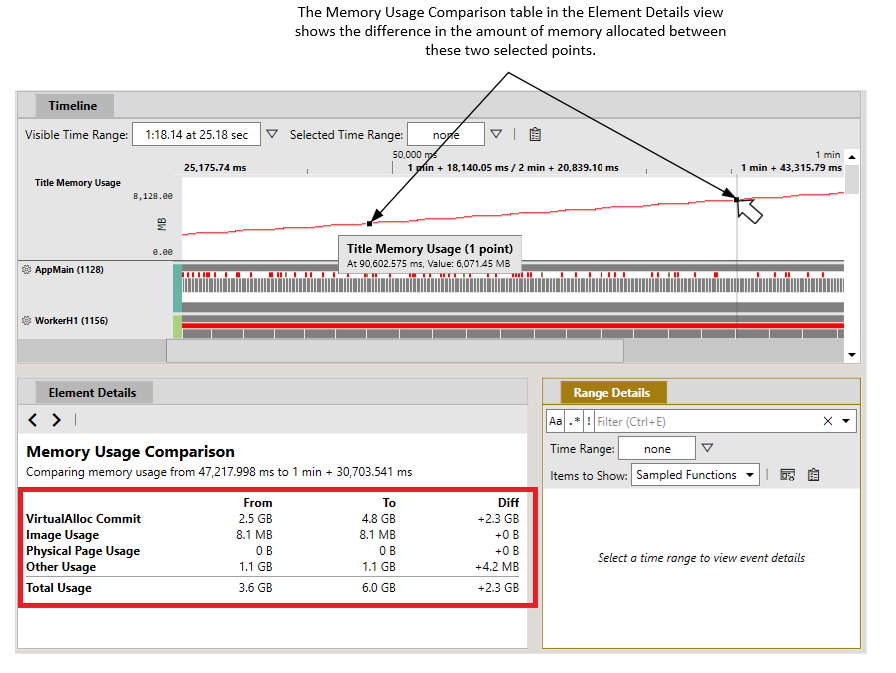The height and width of the screenshot is (673, 896).
Task: Toggle regular expression (.*) filter mode
Action: pyautogui.click(x=574, y=422)
